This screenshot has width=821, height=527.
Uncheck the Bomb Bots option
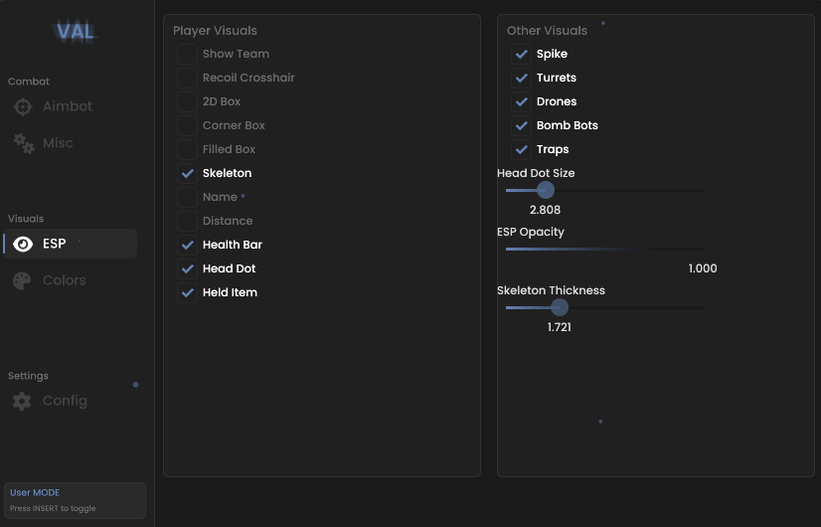521,126
